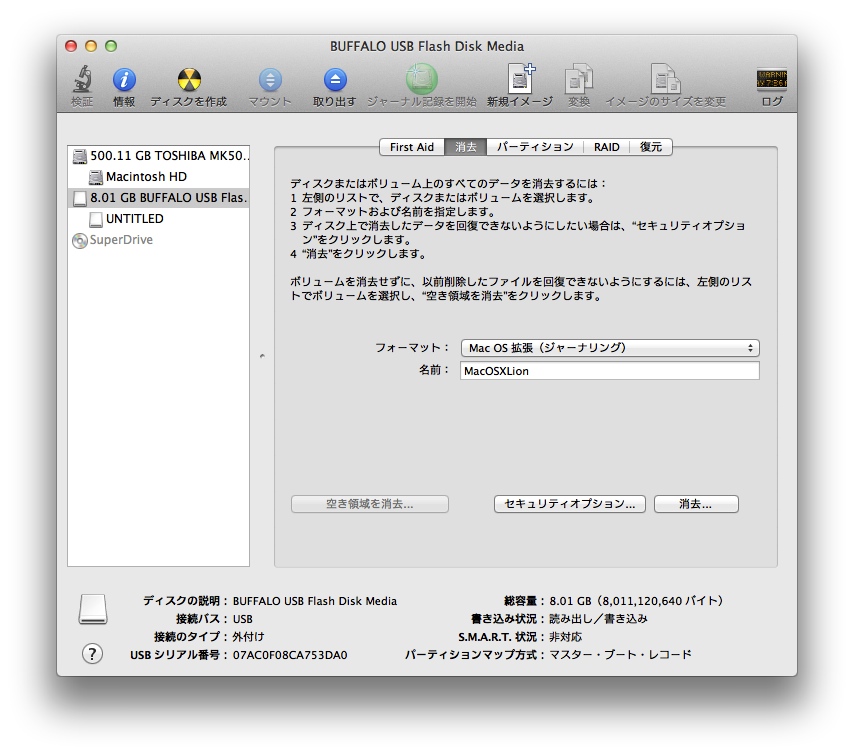The image size is (854, 755).
Task: Click the disk description BUFFALO USB Flash Disk Media
Action: (x=315, y=601)
